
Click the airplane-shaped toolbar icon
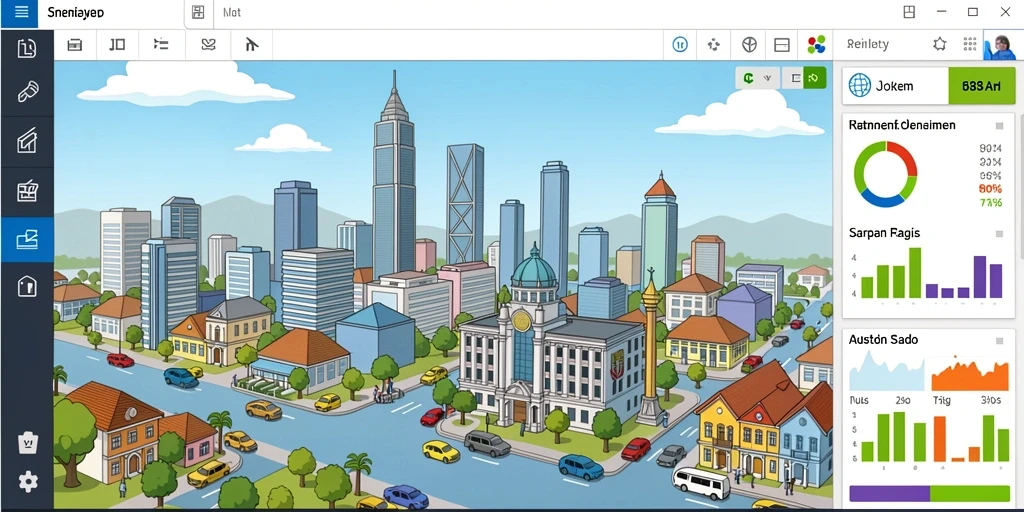click(x=252, y=44)
